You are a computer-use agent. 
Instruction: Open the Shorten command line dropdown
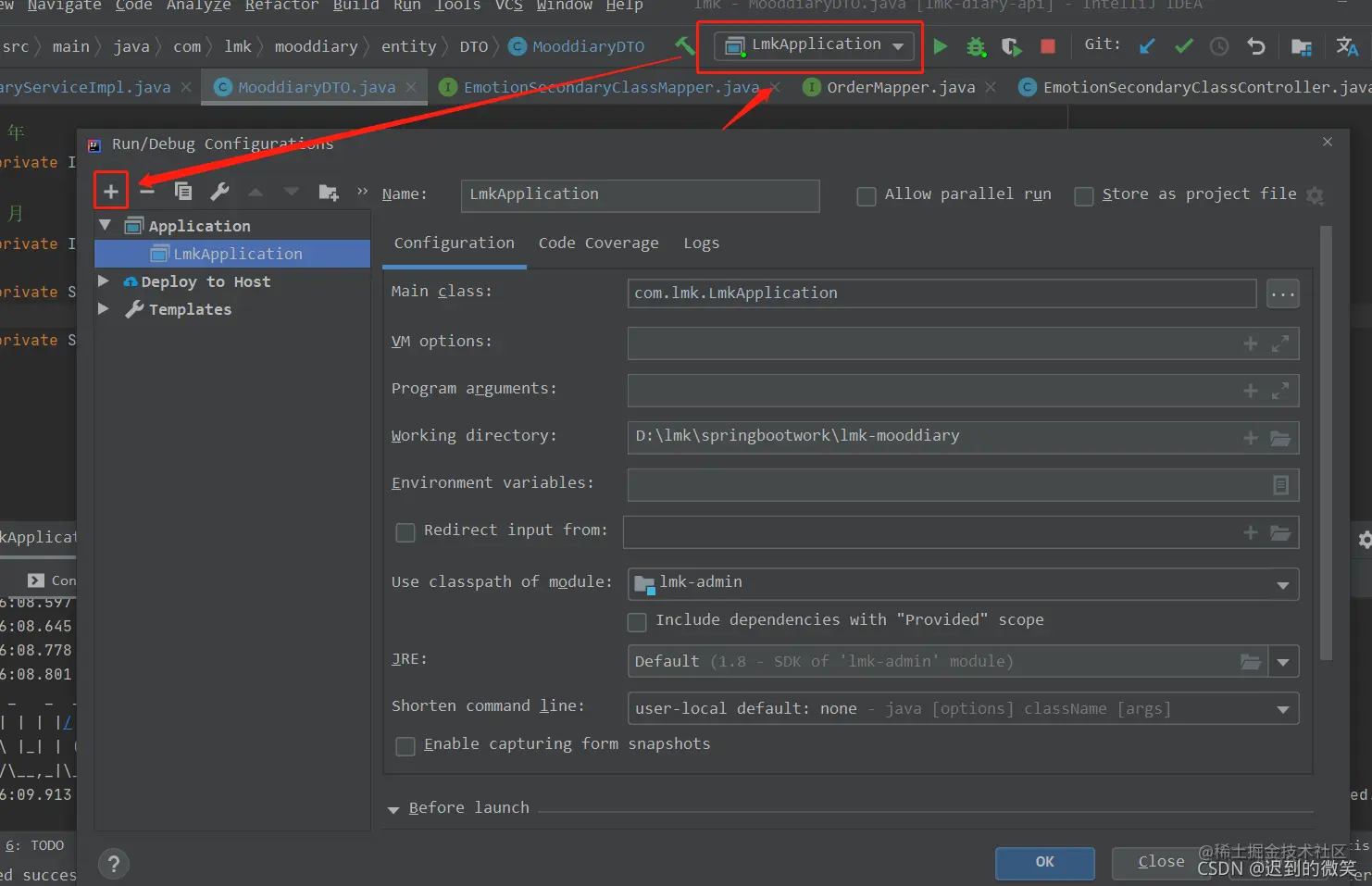(x=963, y=709)
